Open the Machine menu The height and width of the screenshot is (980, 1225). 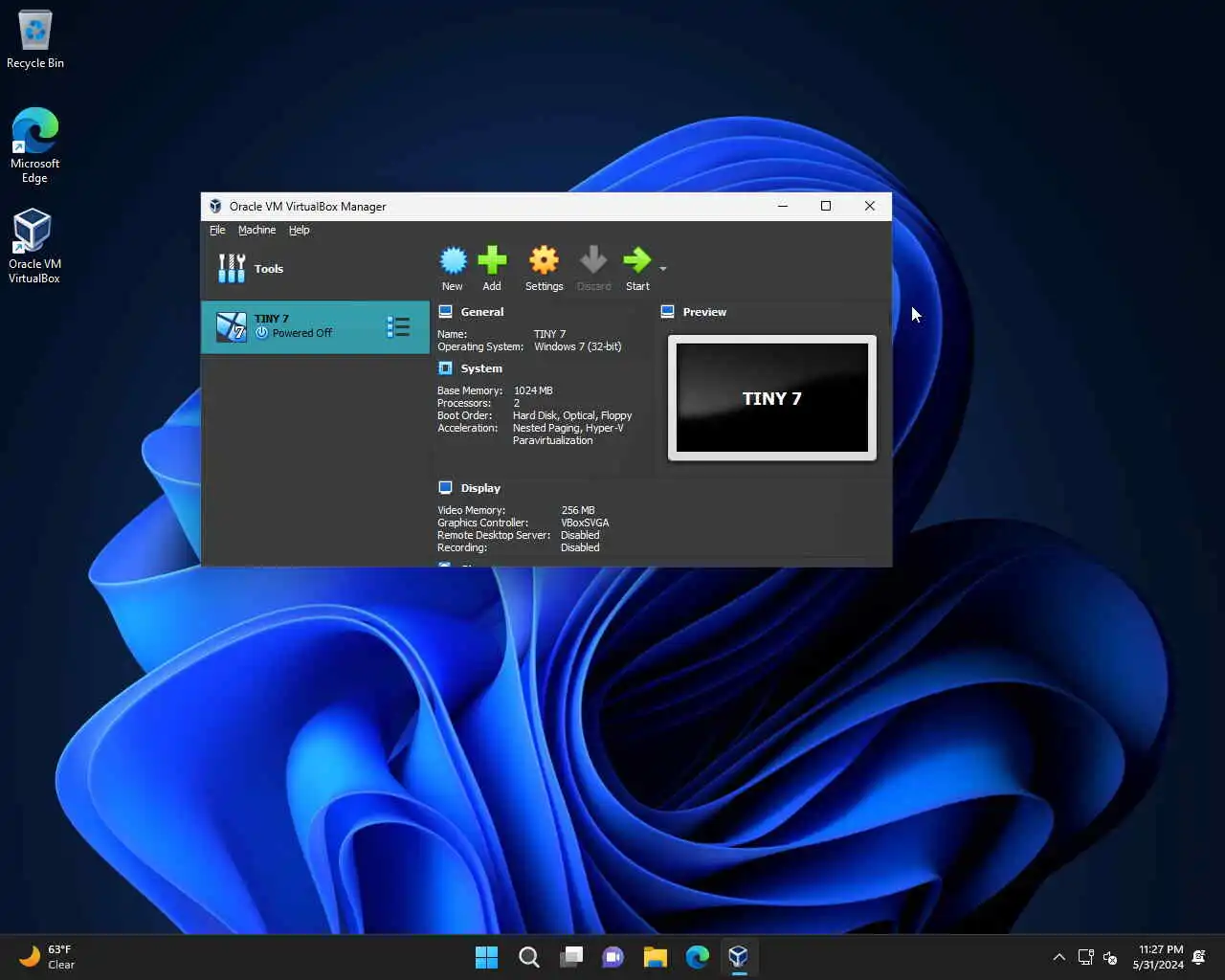[256, 230]
